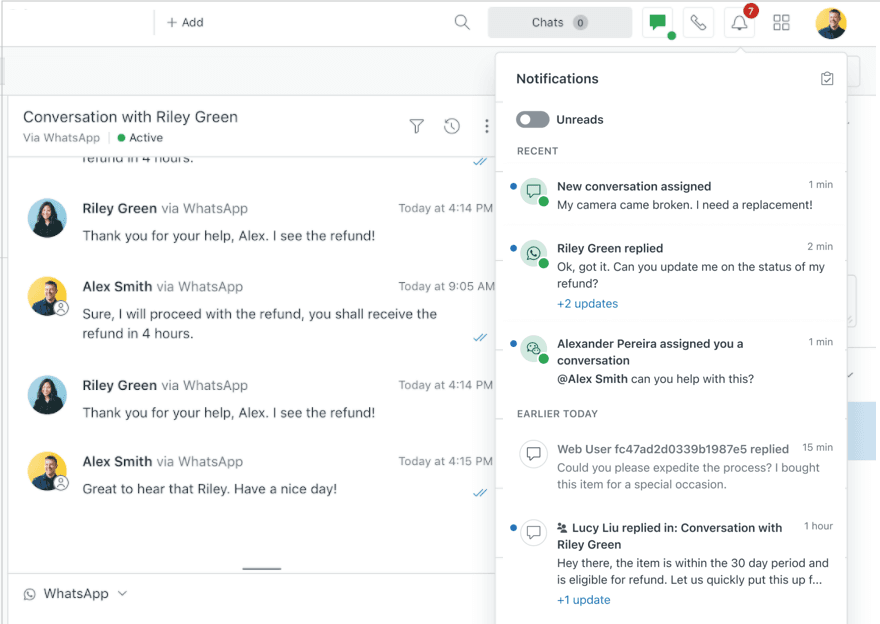This screenshot has width=880, height=624.
Task: Open the filter conversations icon
Action: (416, 126)
